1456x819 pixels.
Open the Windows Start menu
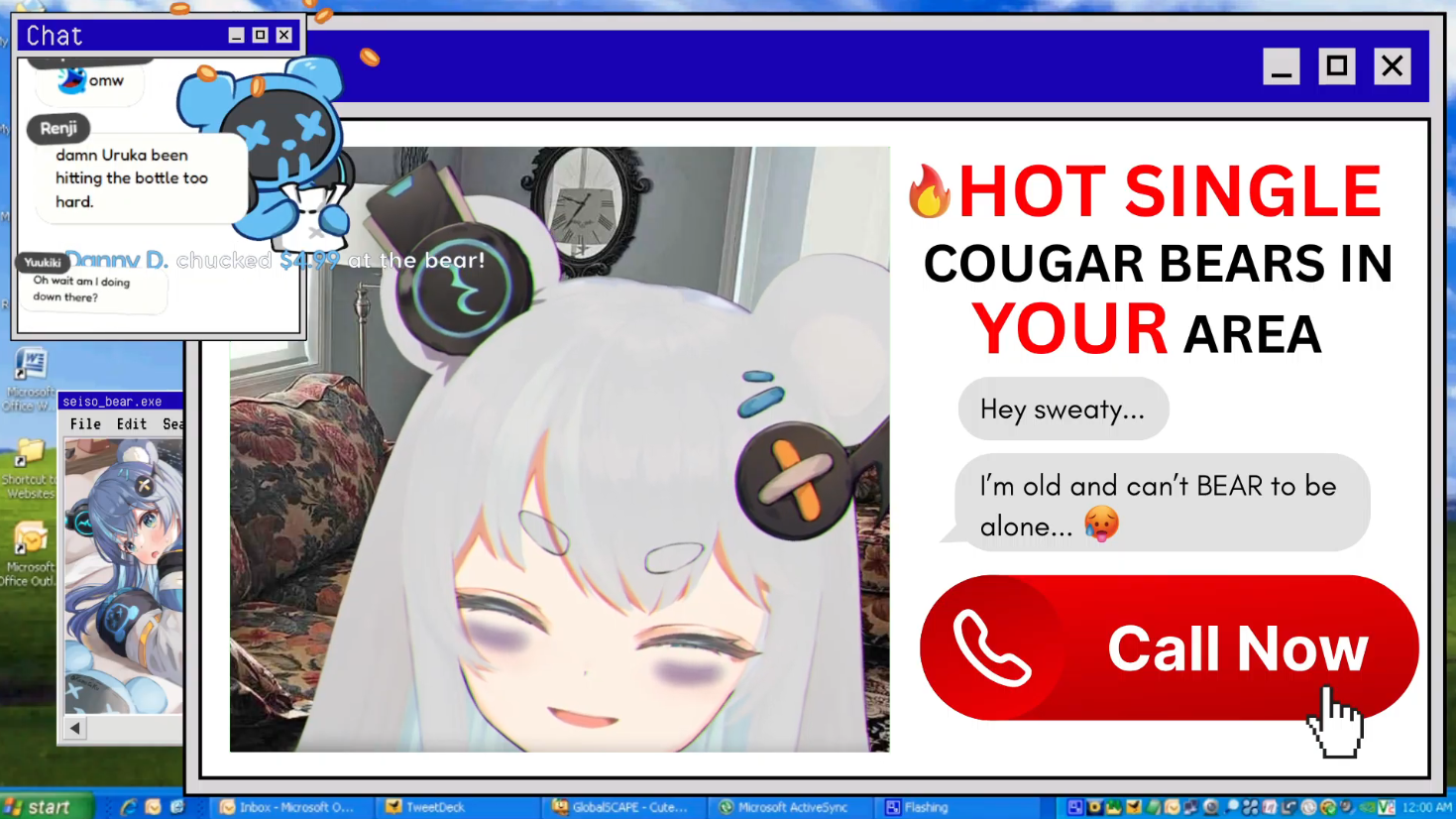click(47, 807)
